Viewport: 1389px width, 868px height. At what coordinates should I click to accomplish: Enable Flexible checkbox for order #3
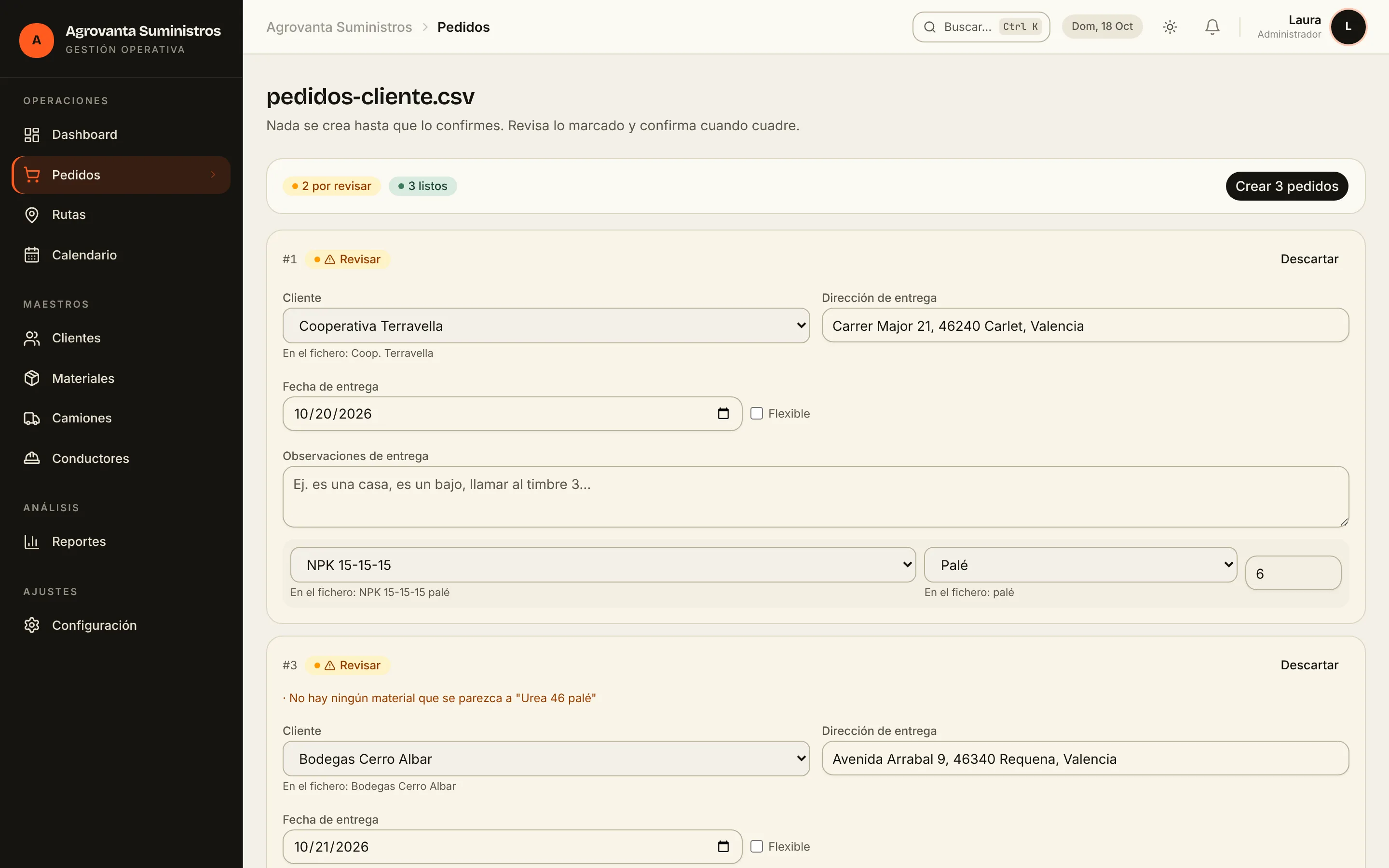click(757, 846)
